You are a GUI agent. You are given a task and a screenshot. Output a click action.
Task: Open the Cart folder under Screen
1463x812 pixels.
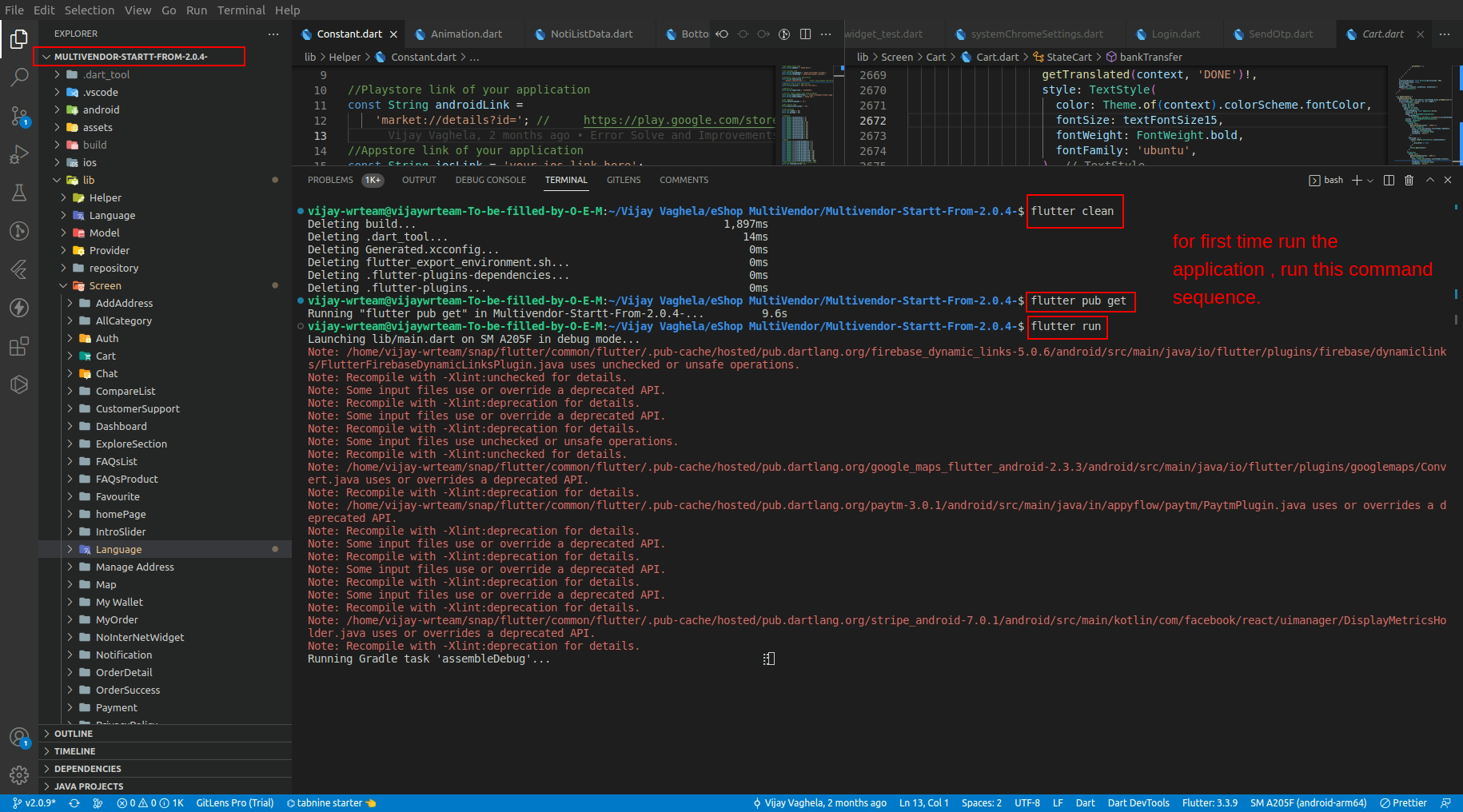coord(106,356)
